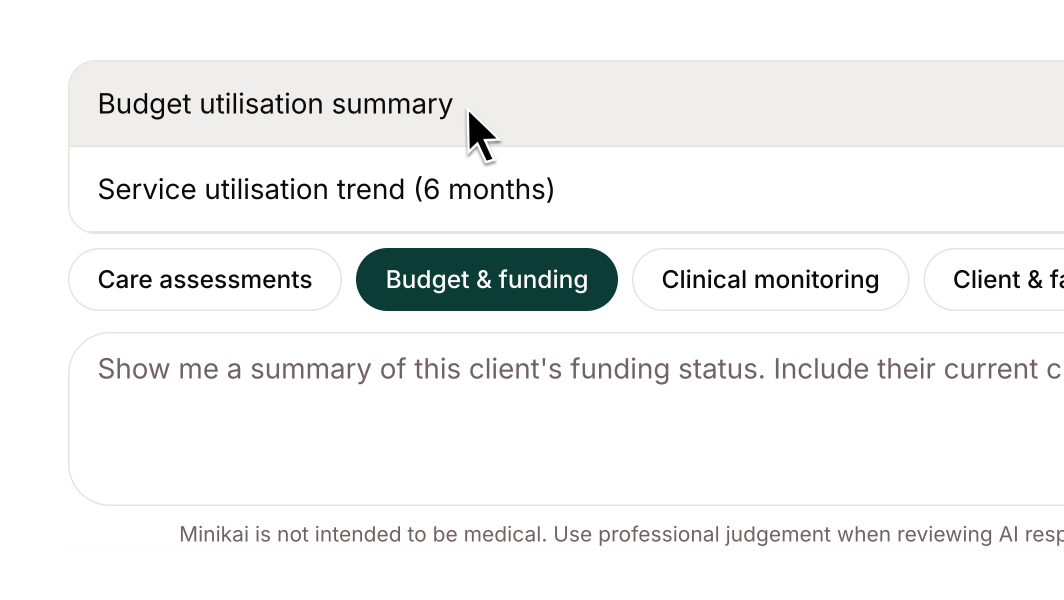This screenshot has height=600, width=1064.
Task: Enable the Care assessments filter pill
Action: coord(205,280)
